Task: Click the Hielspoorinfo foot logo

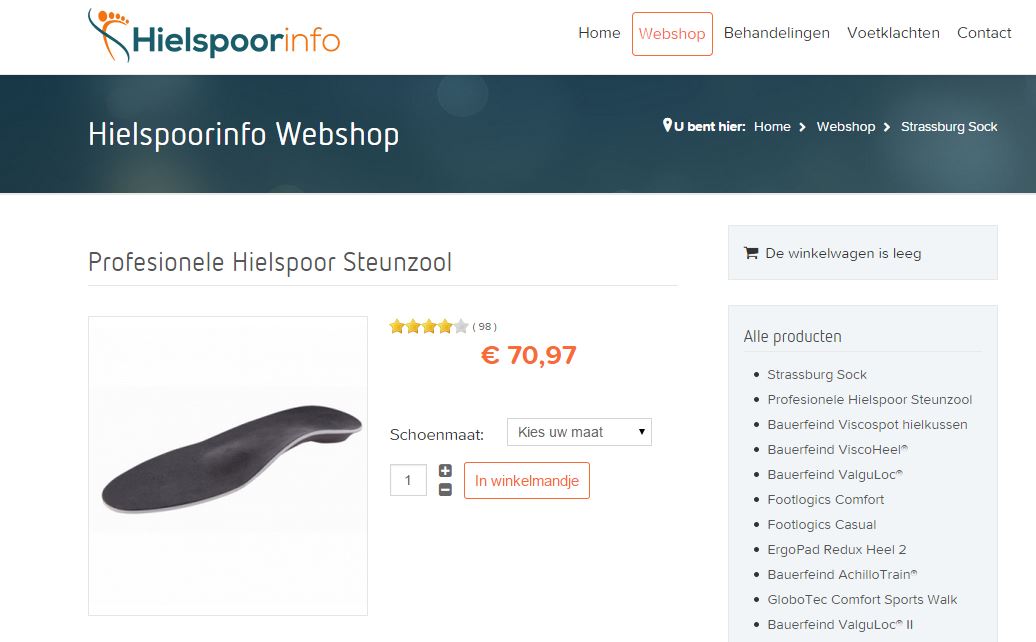Action: click(x=213, y=36)
